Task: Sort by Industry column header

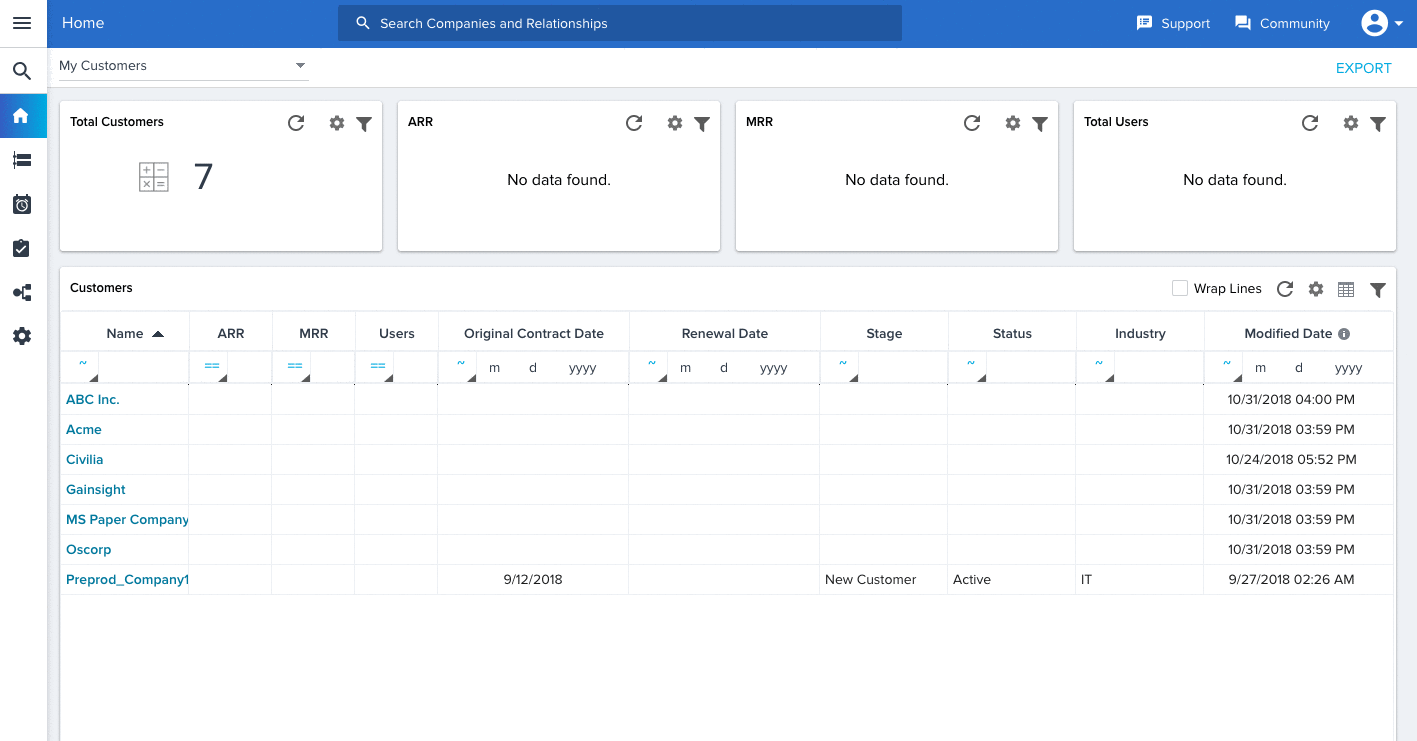Action: point(1140,334)
